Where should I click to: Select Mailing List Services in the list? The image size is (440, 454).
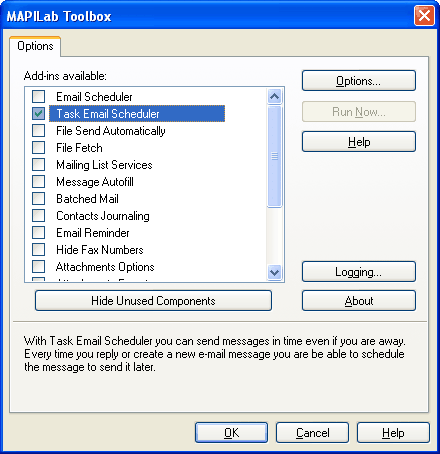104,165
